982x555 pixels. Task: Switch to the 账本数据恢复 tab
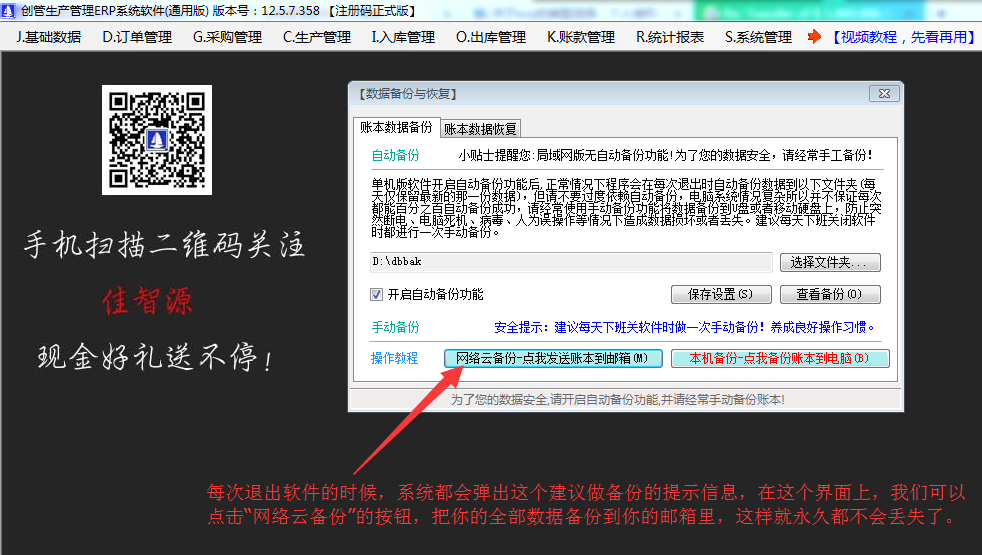[480, 129]
